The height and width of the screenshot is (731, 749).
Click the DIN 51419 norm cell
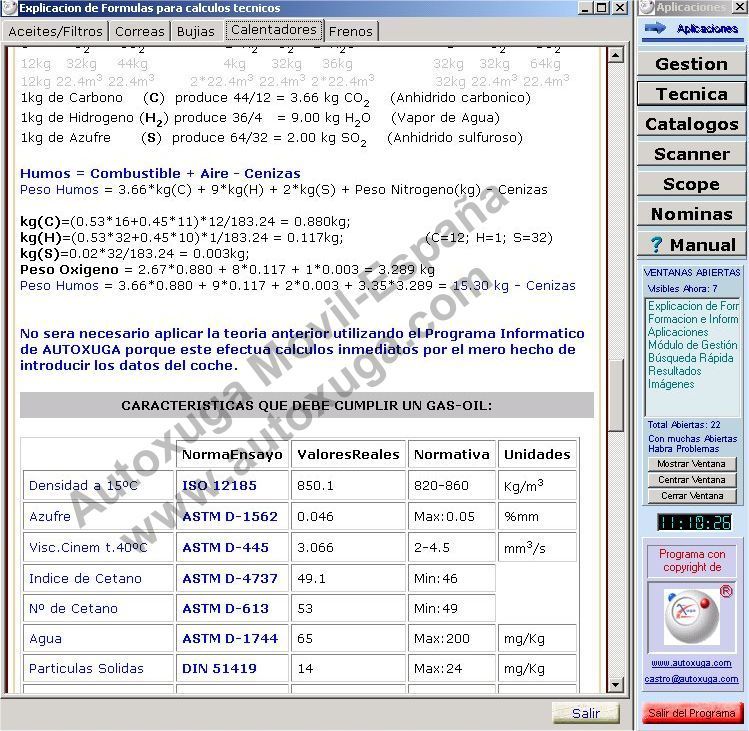pos(232,668)
